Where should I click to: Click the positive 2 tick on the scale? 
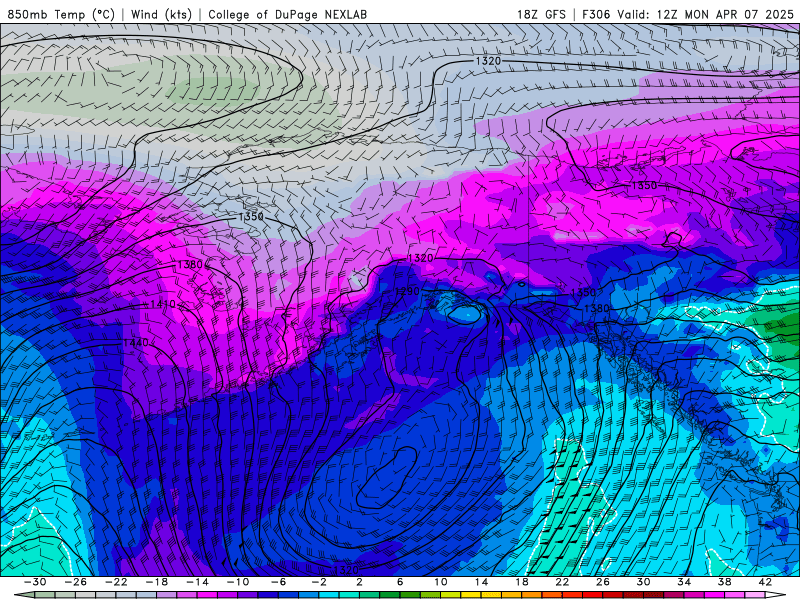[359, 582]
